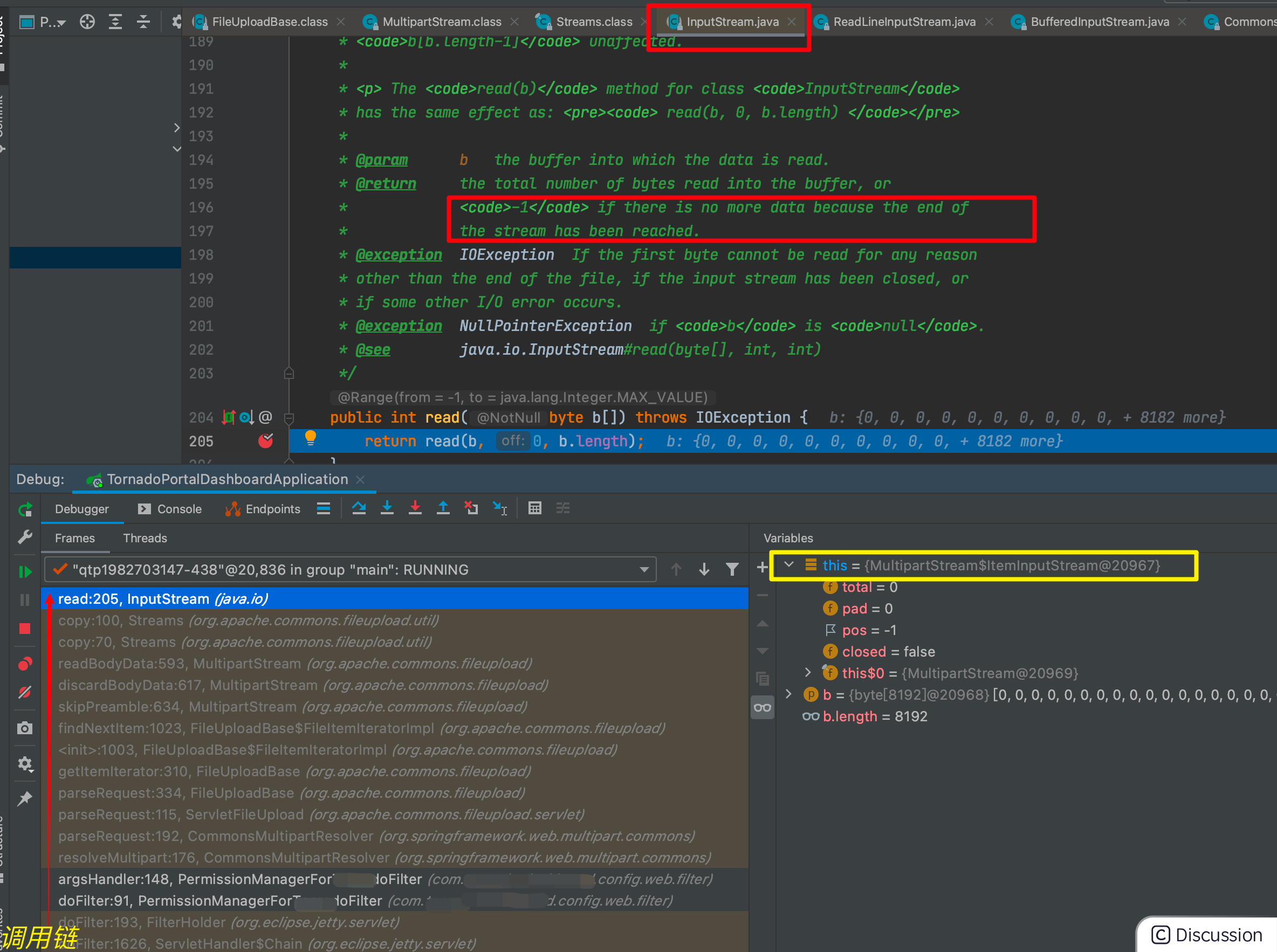Expand the this$0 variable node

pyautogui.click(x=808, y=673)
